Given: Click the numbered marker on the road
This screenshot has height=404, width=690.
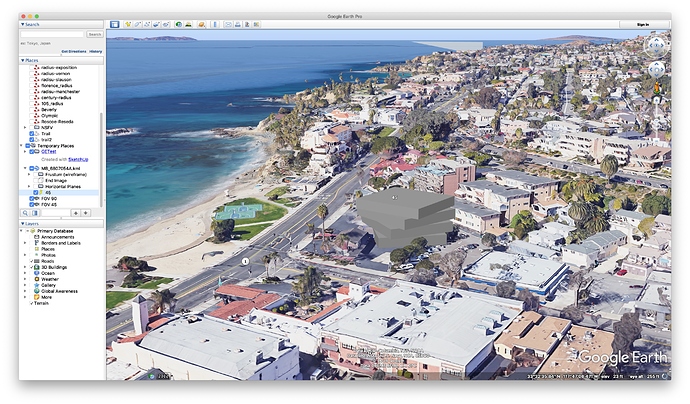Looking at the screenshot, I should 246,261.
